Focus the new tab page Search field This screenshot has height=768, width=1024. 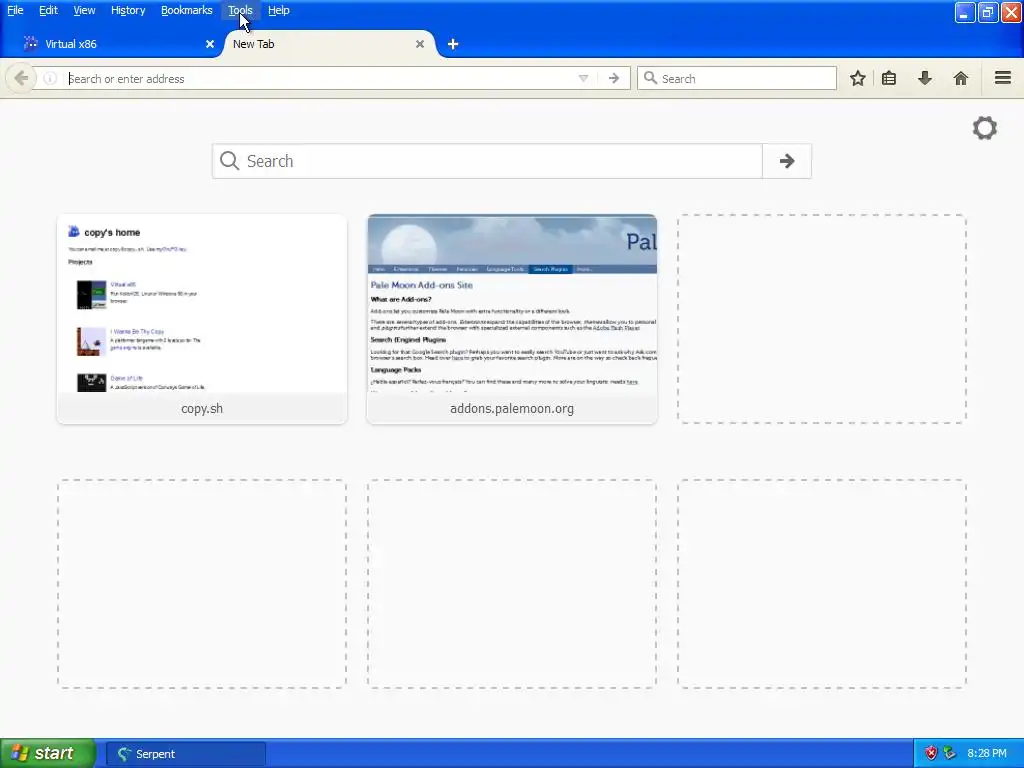(x=487, y=161)
